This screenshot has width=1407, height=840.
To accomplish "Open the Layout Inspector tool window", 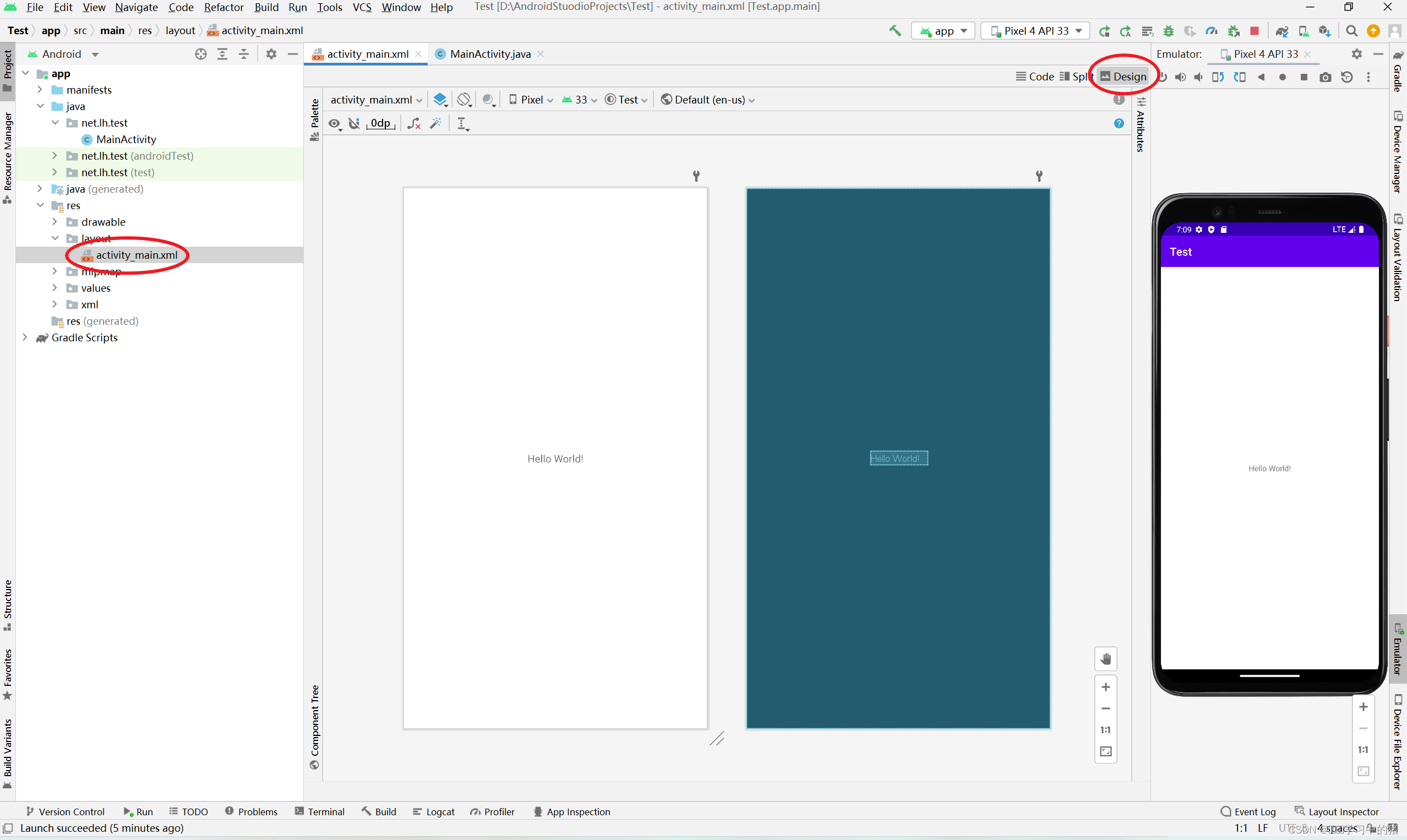I will (x=1337, y=812).
